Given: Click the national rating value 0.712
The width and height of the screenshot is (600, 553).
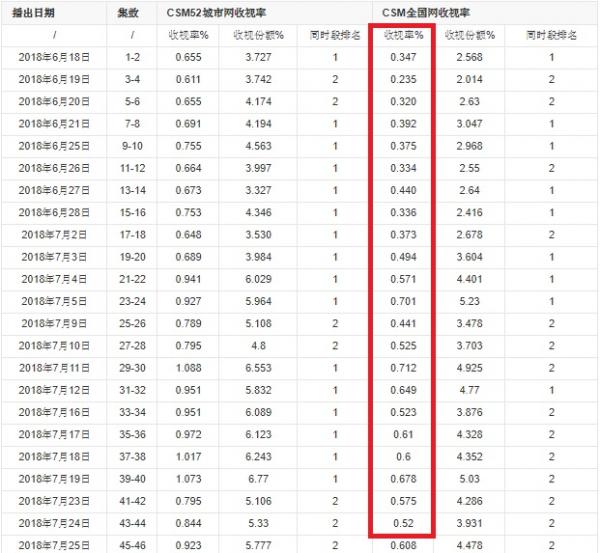Looking at the screenshot, I should pos(403,368).
